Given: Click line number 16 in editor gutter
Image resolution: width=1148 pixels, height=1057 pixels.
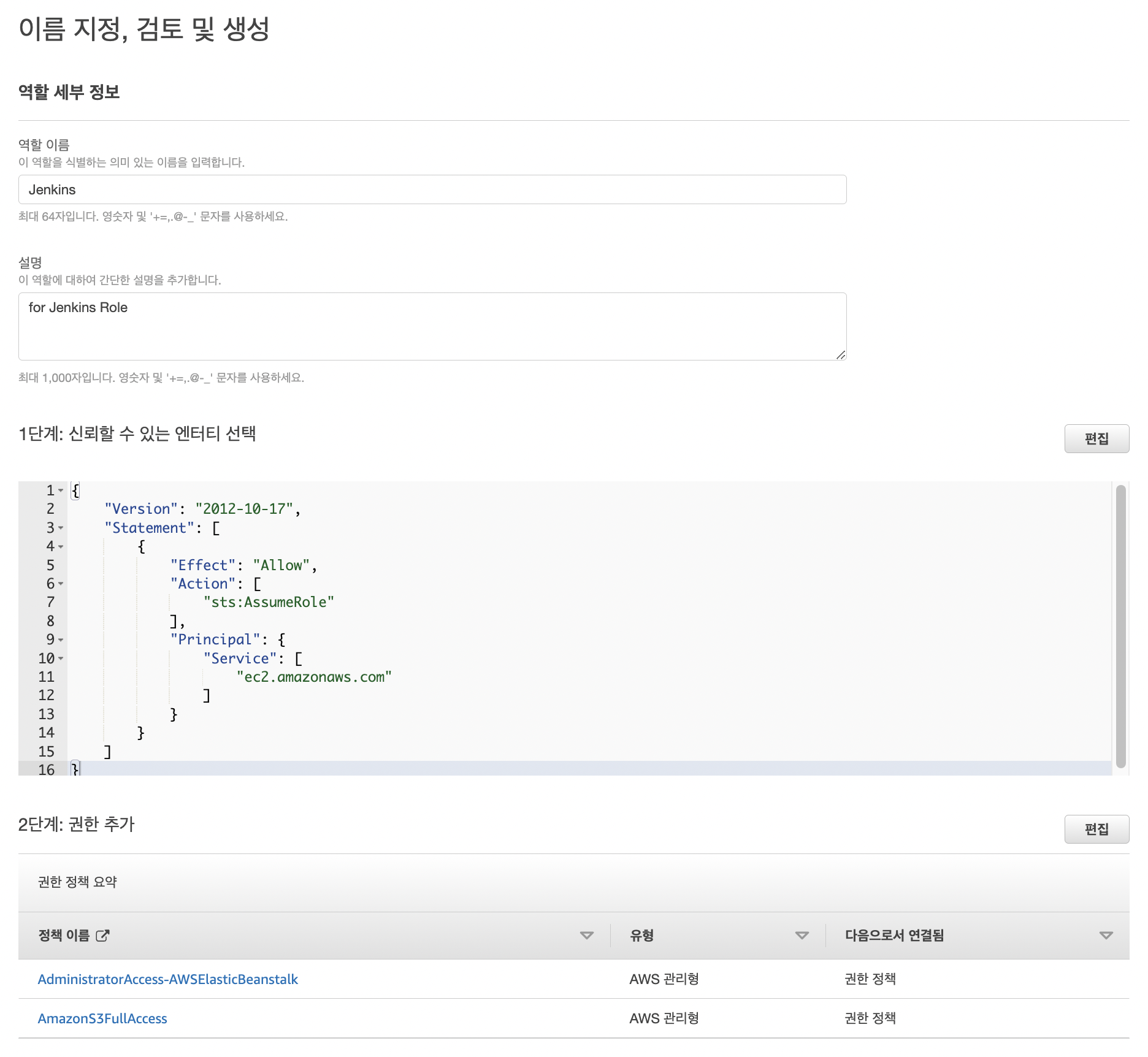Looking at the screenshot, I should pos(47,769).
